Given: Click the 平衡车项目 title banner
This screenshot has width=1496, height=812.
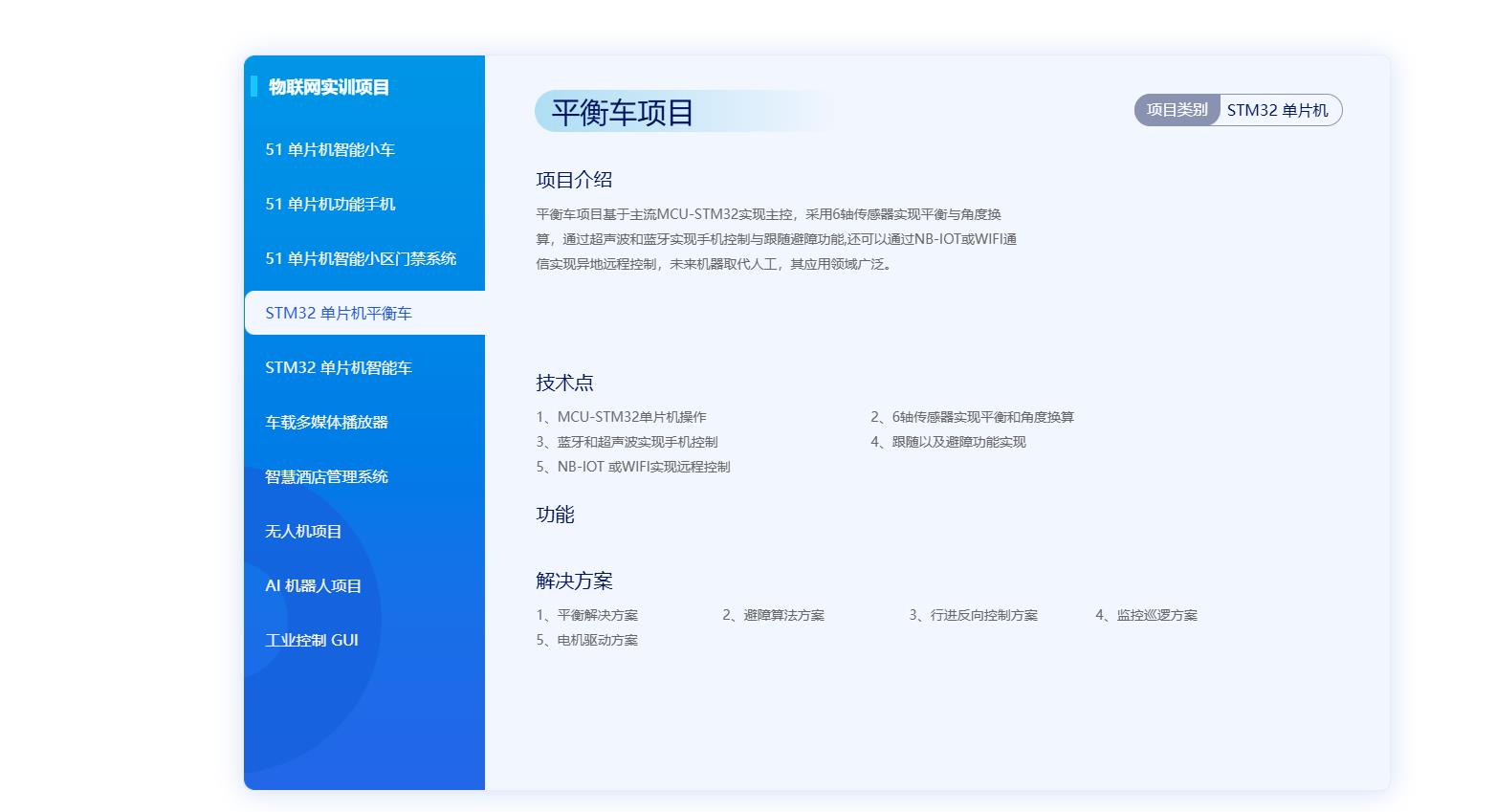Looking at the screenshot, I should tap(623, 112).
